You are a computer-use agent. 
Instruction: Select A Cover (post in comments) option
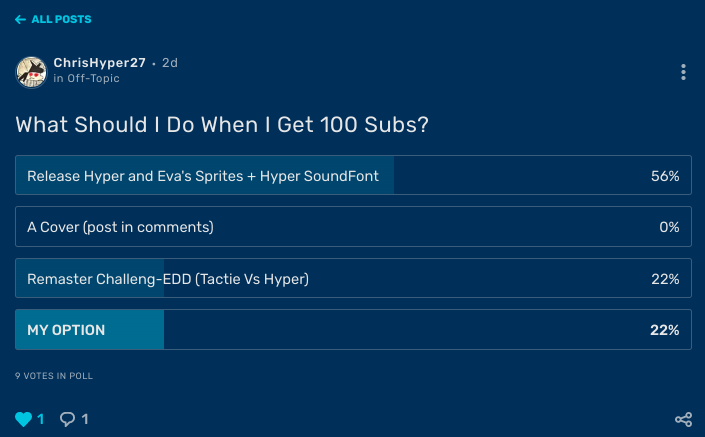coord(120,227)
